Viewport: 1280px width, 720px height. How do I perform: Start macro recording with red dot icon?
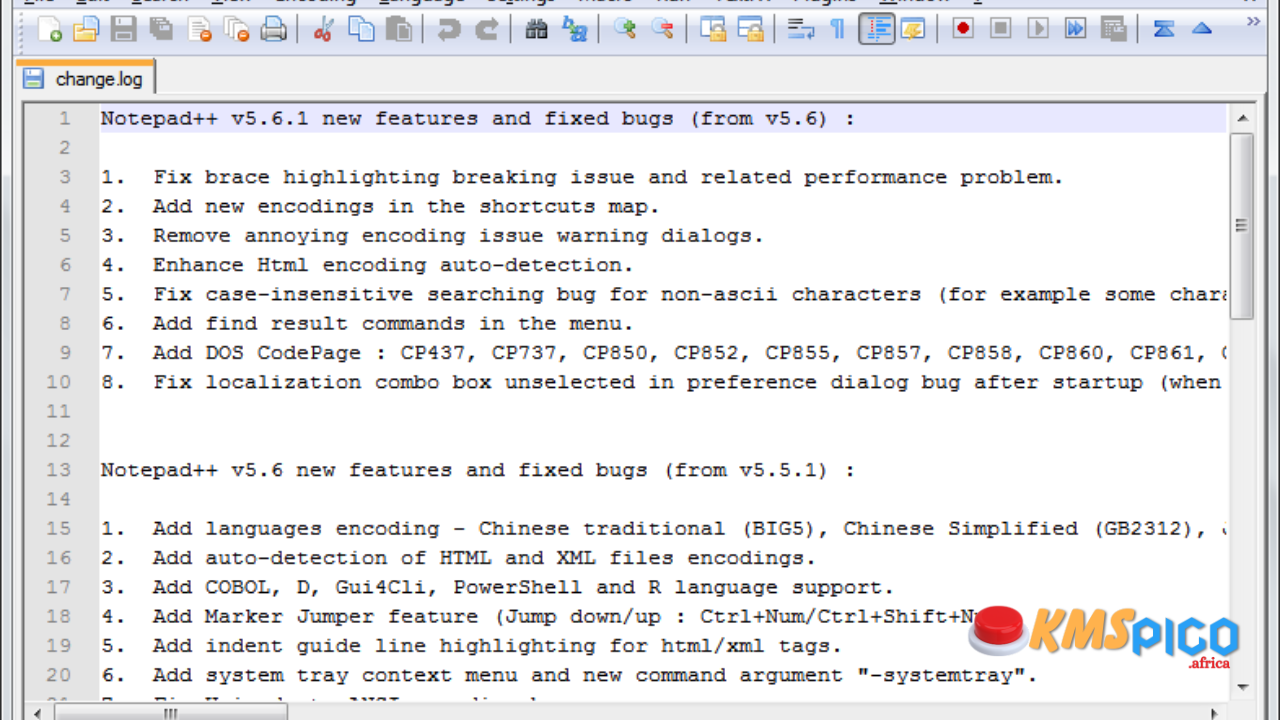[963, 29]
